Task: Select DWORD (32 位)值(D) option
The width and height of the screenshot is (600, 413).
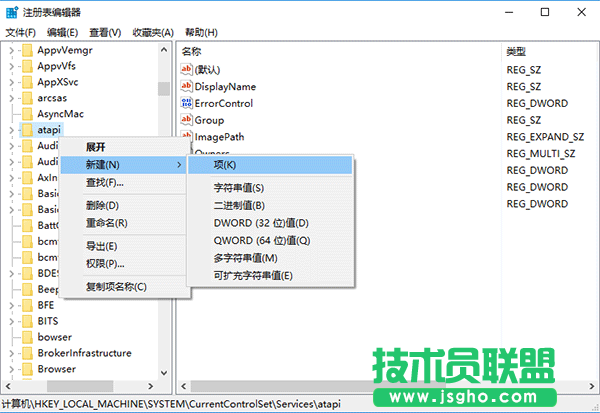Action: coord(261,222)
